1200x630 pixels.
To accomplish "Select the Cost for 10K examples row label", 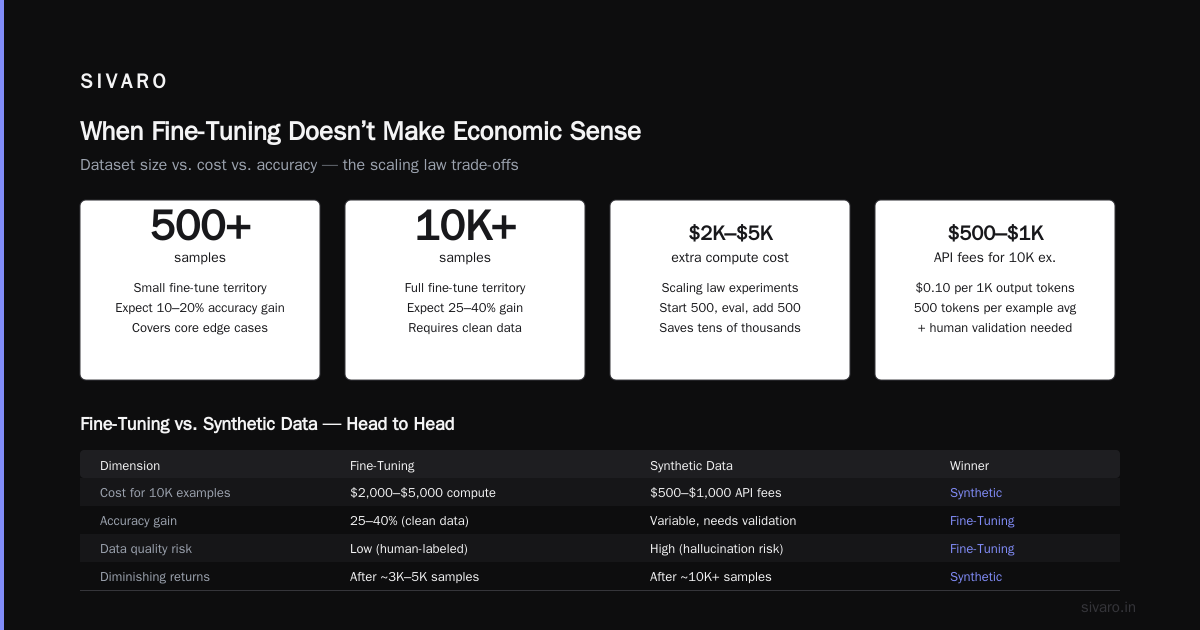I will point(165,493).
